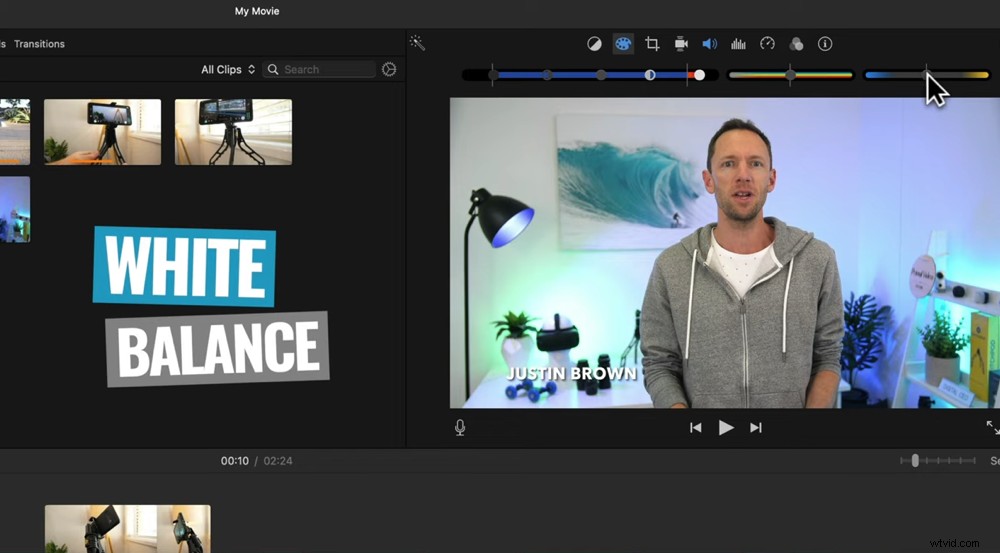Open the Clip Filter and Audio Effects tool
Image resolution: width=1000 pixels, height=553 pixels.
click(796, 44)
